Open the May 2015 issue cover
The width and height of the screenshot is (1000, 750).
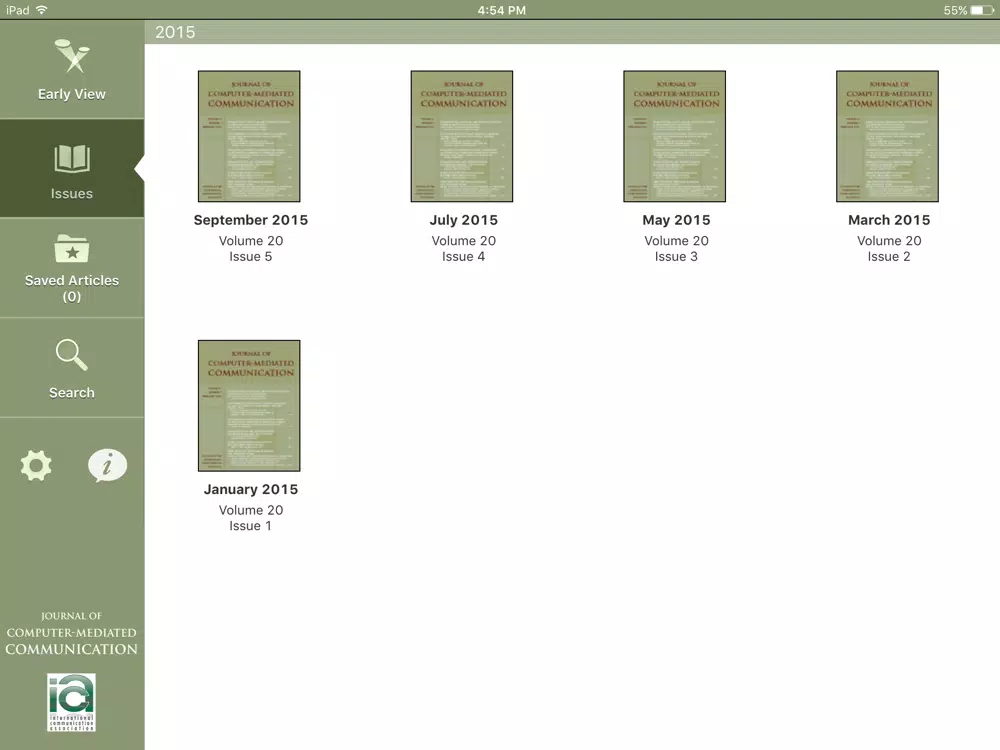pos(675,136)
